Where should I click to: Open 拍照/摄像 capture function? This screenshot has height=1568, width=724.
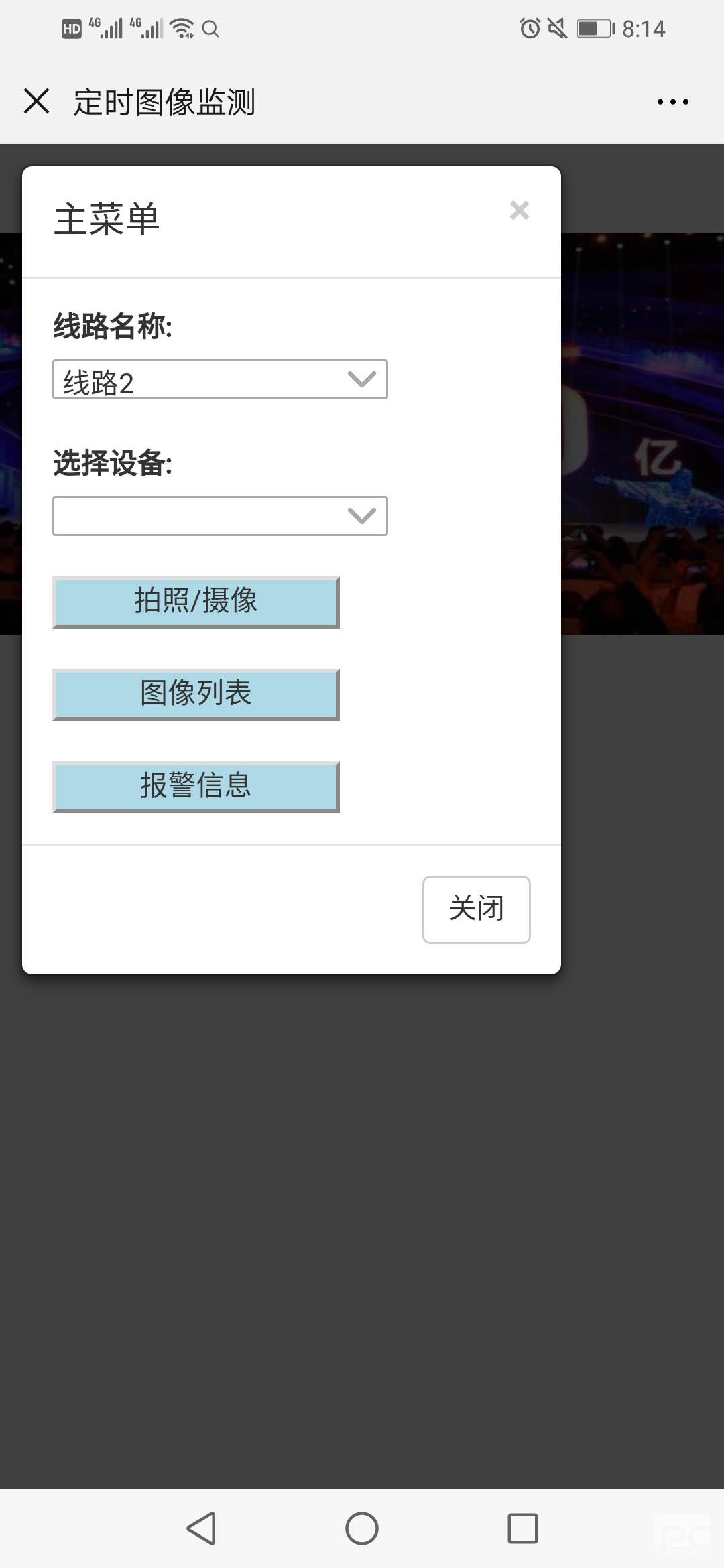tap(196, 602)
